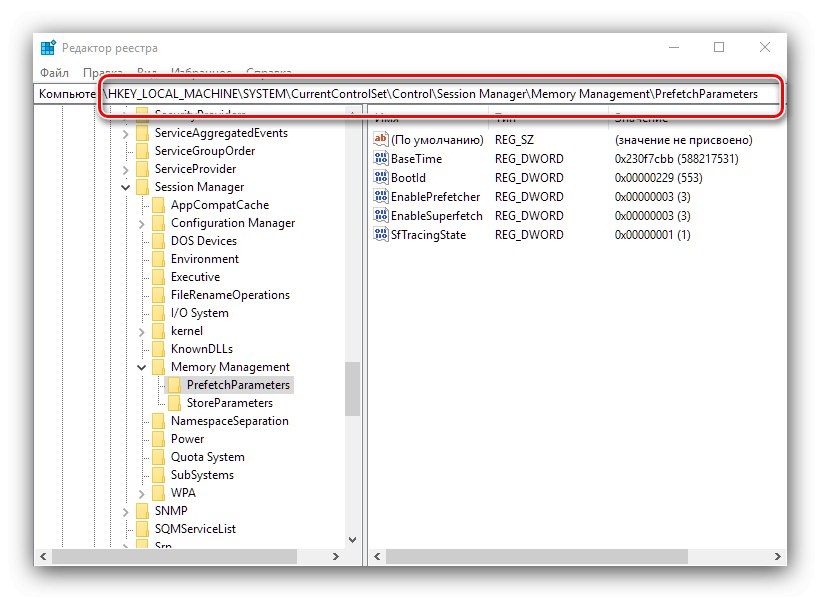The height and width of the screenshot is (599, 820).
Task: Click the kernel folder icon
Action: click(x=158, y=331)
